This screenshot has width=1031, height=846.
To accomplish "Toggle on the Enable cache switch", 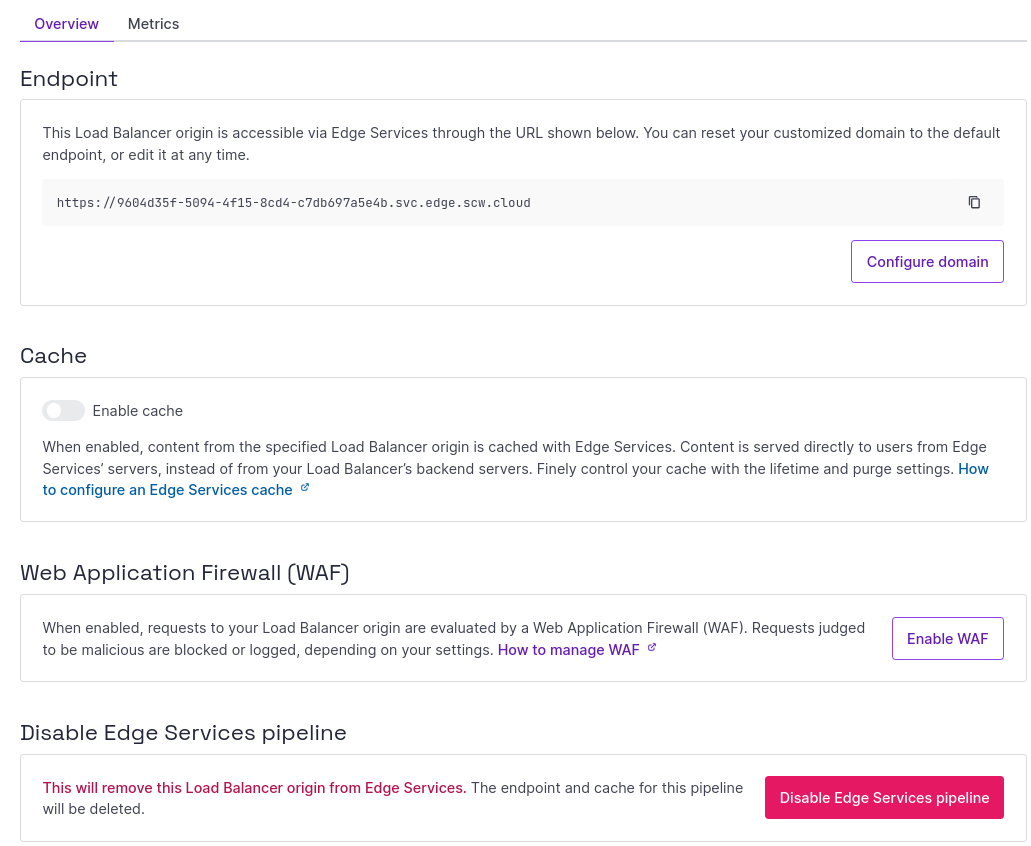I will [63, 410].
